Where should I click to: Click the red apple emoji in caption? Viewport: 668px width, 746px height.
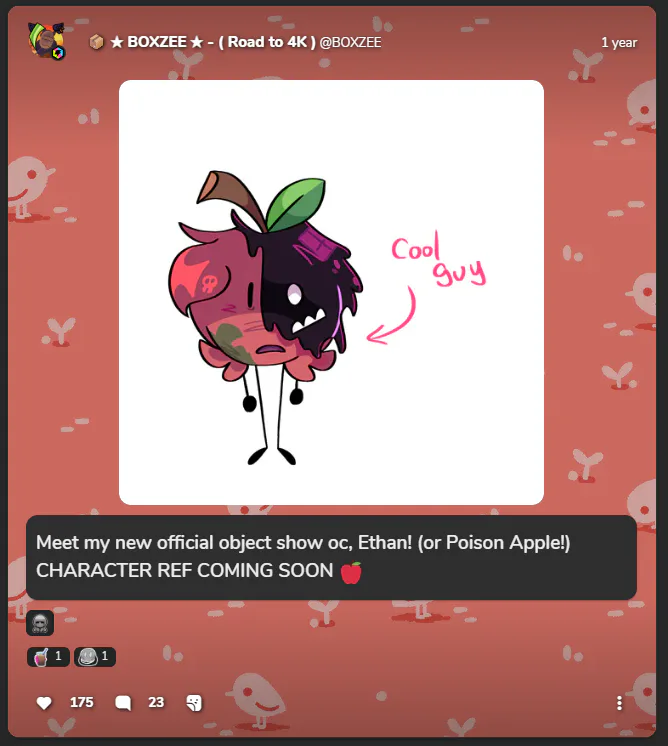tap(351, 572)
